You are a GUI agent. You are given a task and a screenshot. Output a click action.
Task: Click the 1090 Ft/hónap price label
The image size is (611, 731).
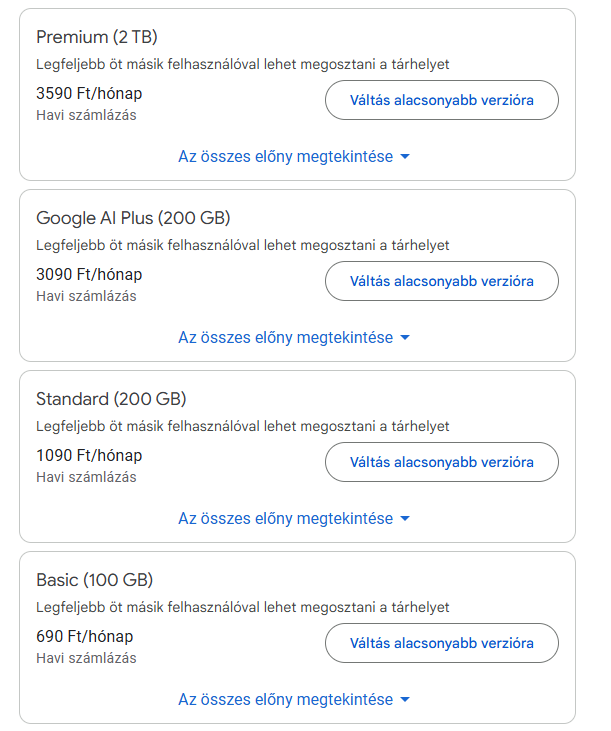(x=89, y=455)
